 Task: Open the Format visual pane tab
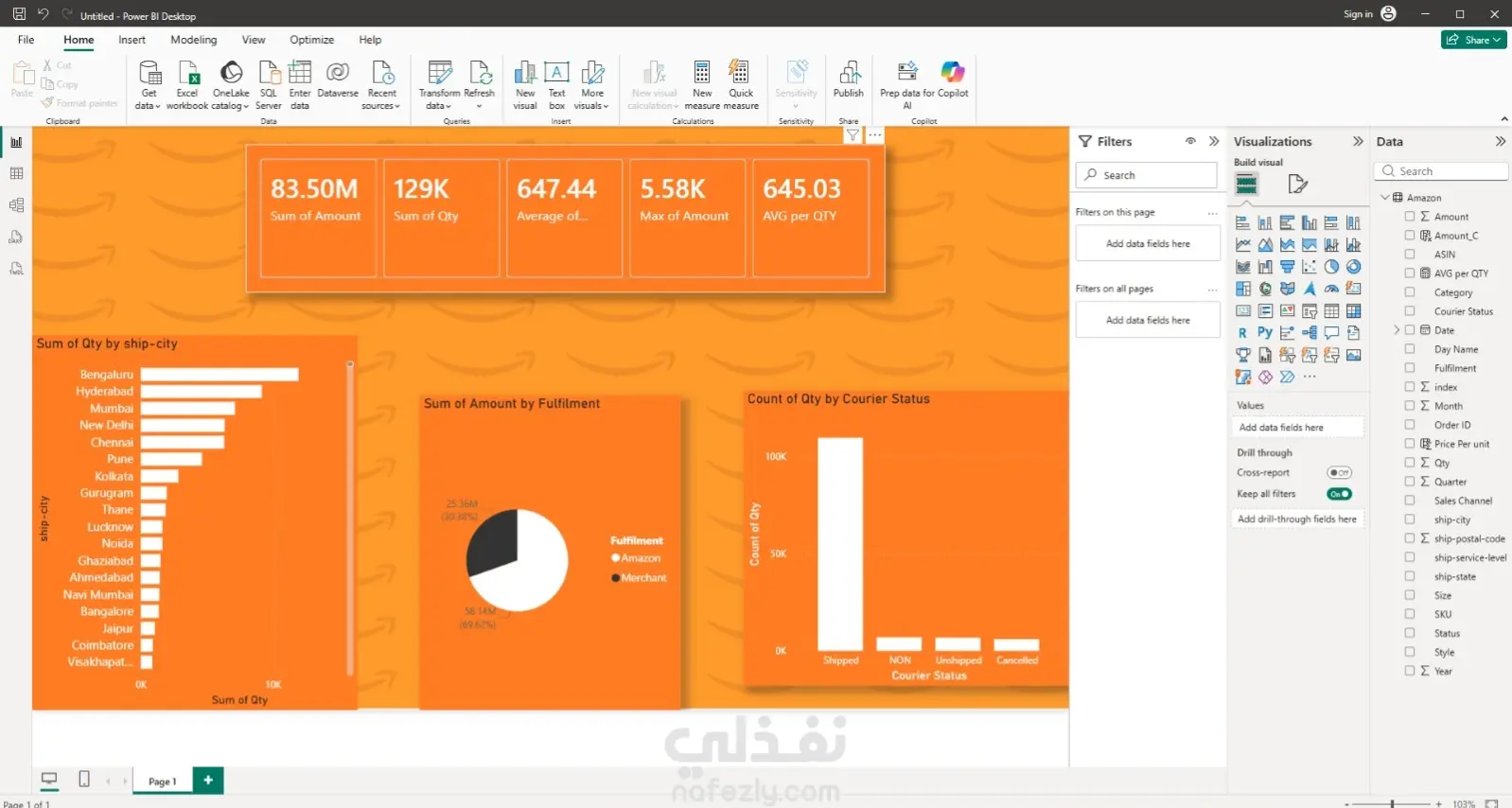pyautogui.click(x=1297, y=184)
